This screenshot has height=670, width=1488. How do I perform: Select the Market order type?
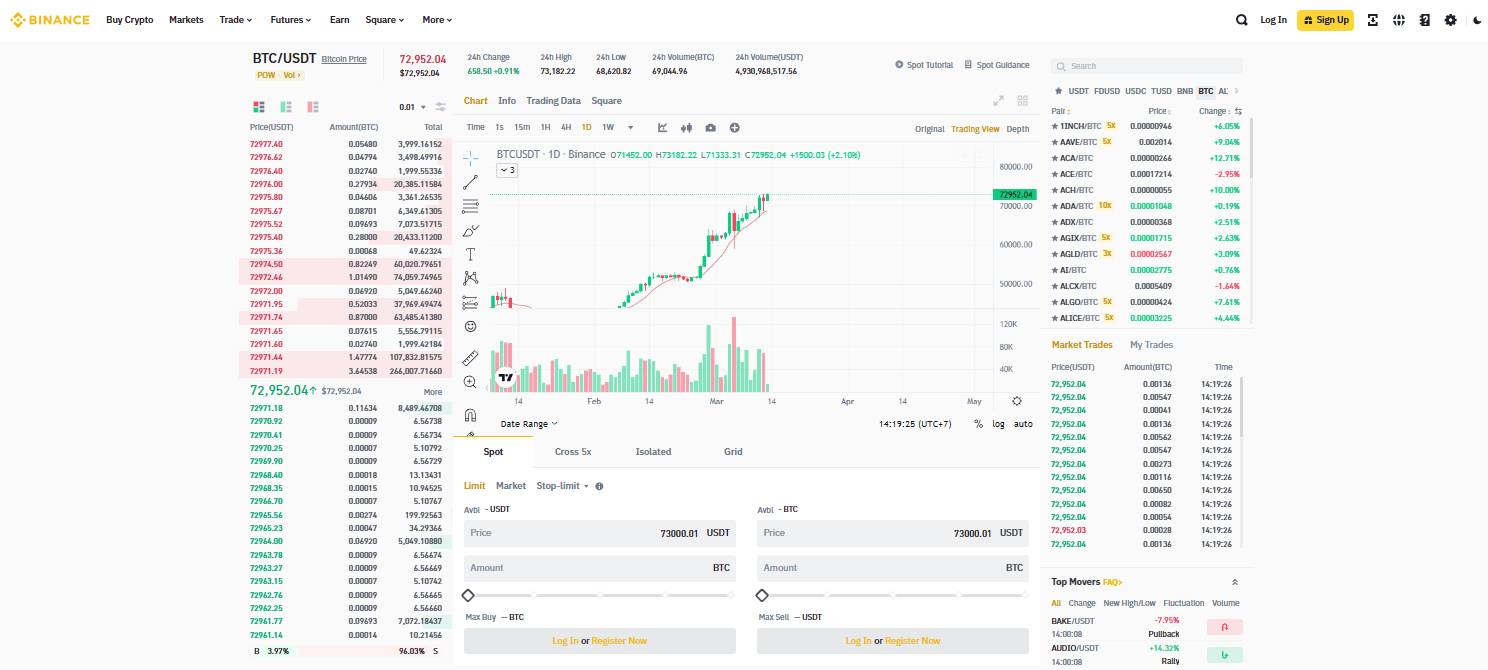(x=511, y=486)
